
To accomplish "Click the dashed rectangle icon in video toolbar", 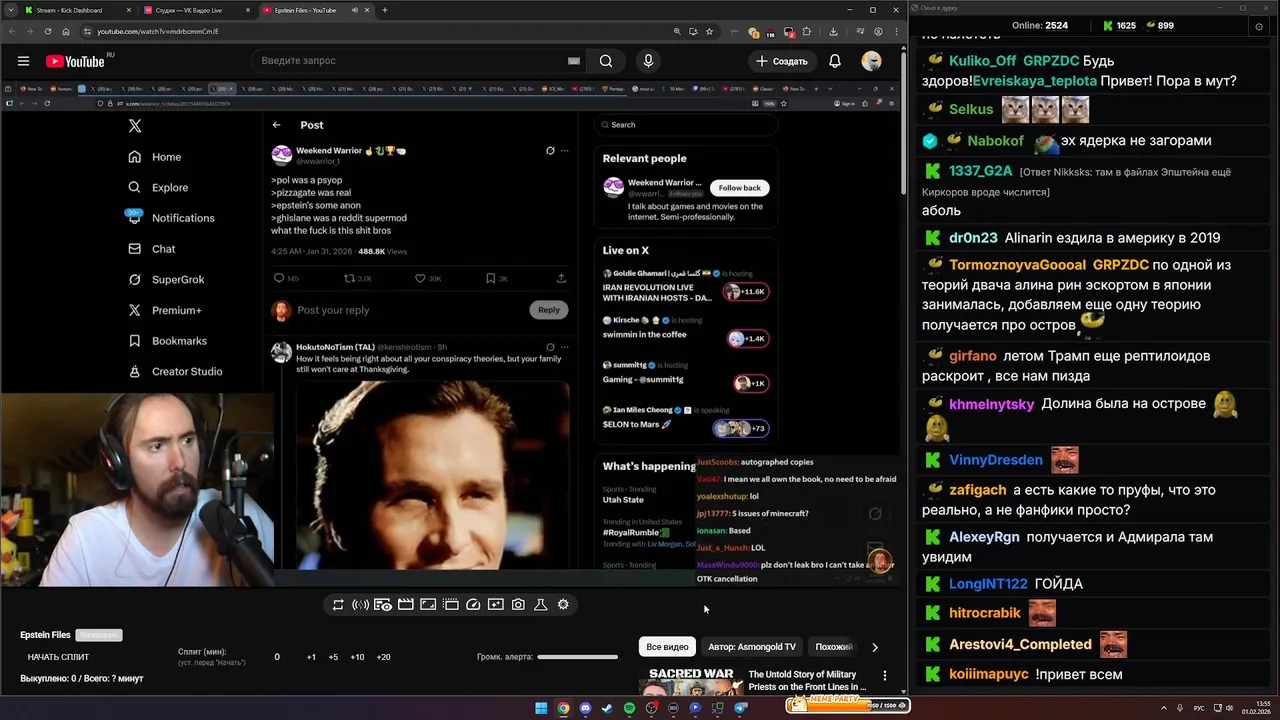I will point(451,605).
